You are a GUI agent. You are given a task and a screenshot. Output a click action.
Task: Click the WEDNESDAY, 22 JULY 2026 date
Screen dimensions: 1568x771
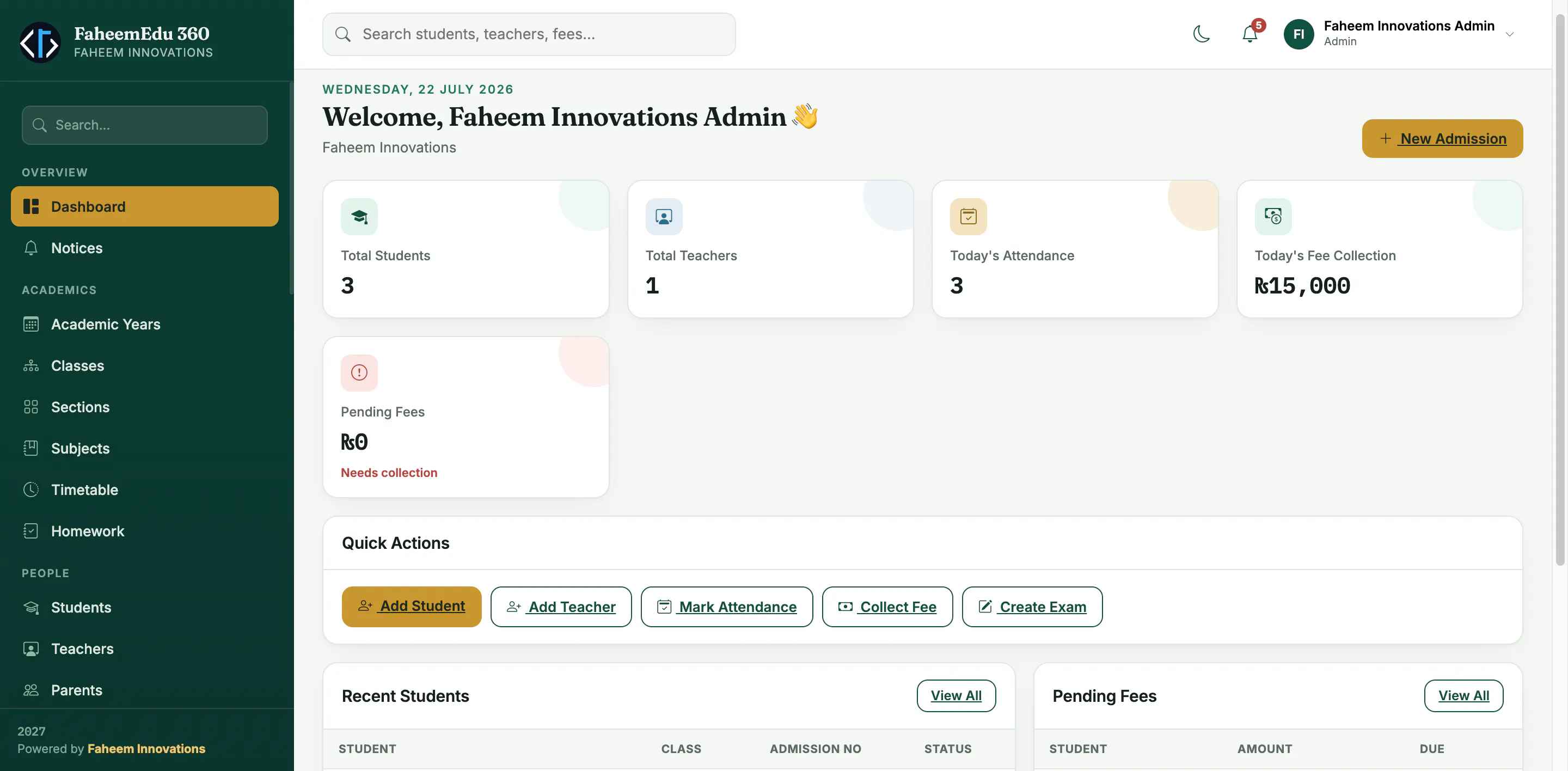[x=418, y=89]
